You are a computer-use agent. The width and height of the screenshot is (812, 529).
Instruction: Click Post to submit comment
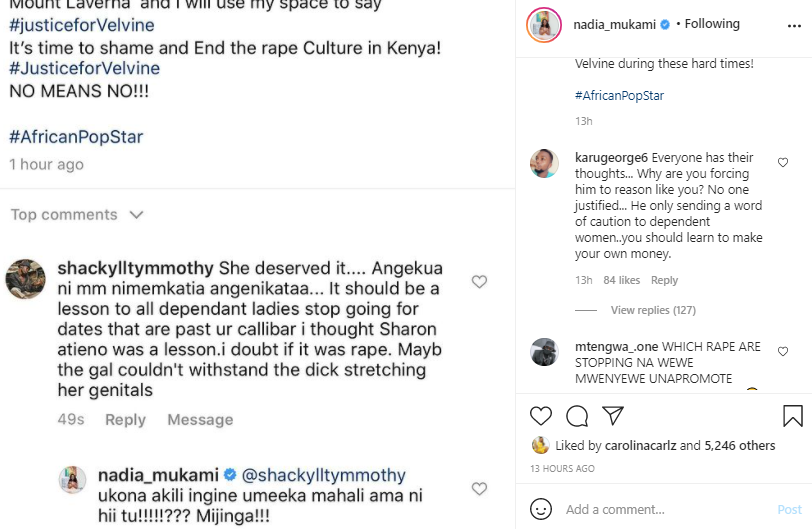[789, 510]
